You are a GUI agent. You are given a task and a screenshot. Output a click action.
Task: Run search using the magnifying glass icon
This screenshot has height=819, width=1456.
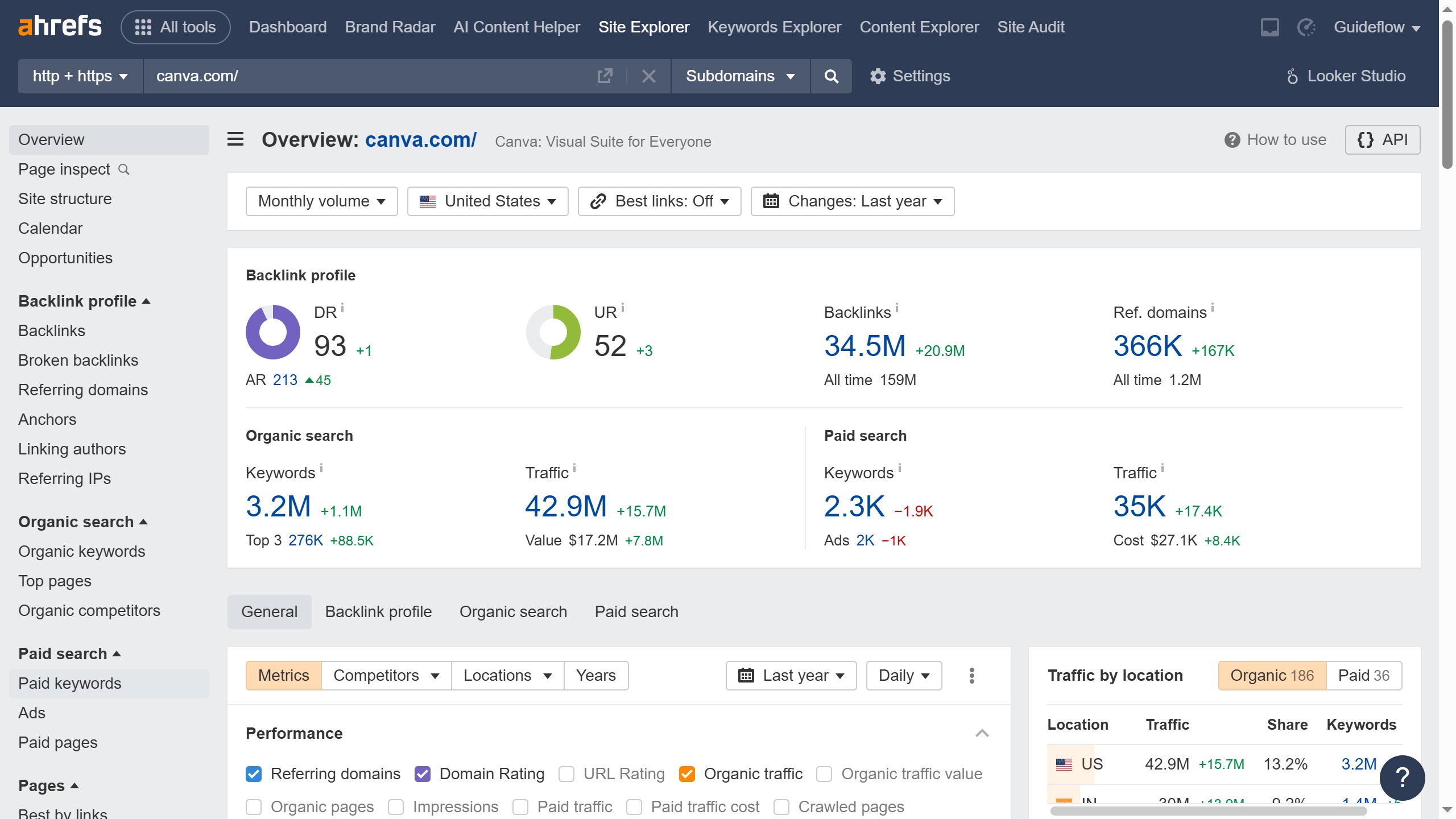pos(831,76)
